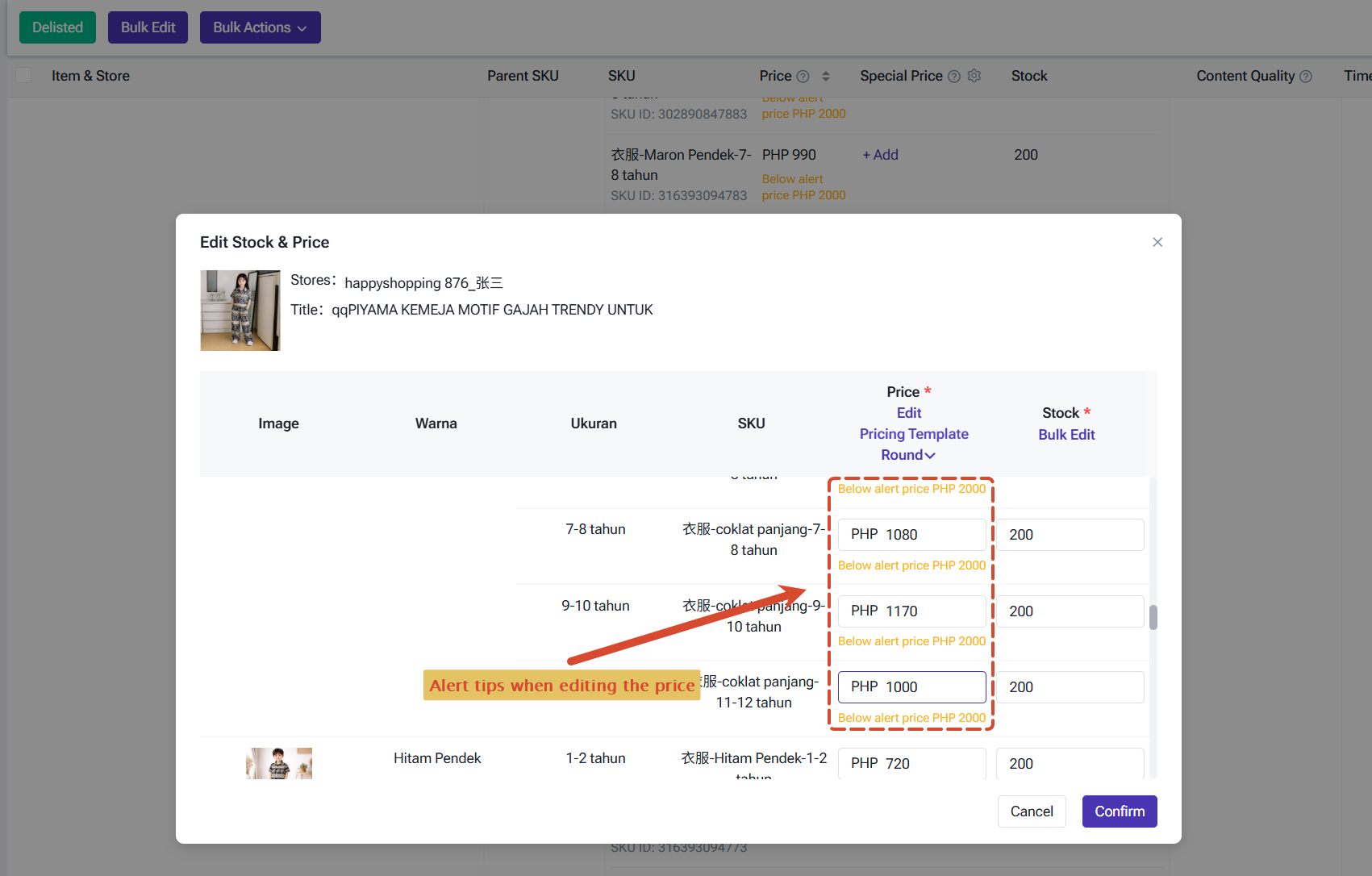
Task: Click the dialog's vertical scrollbar thumb
Action: 1153,617
